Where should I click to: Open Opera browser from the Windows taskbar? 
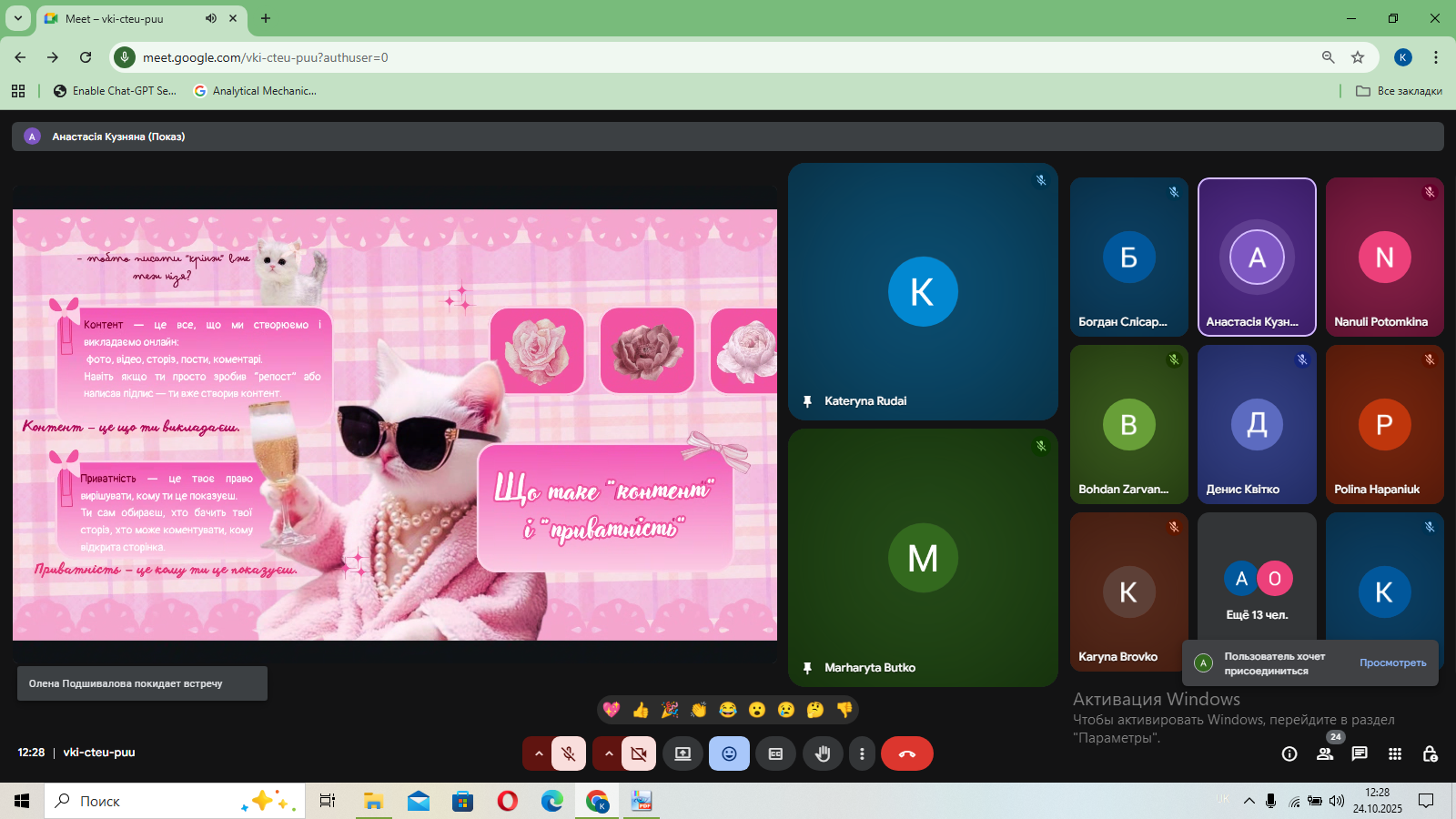point(508,801)
